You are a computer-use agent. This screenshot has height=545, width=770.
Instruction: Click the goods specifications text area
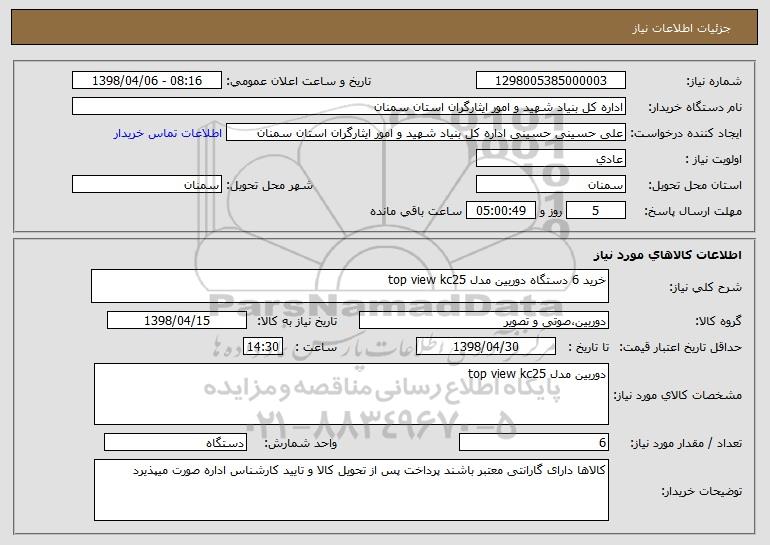(x=351, y=394)
